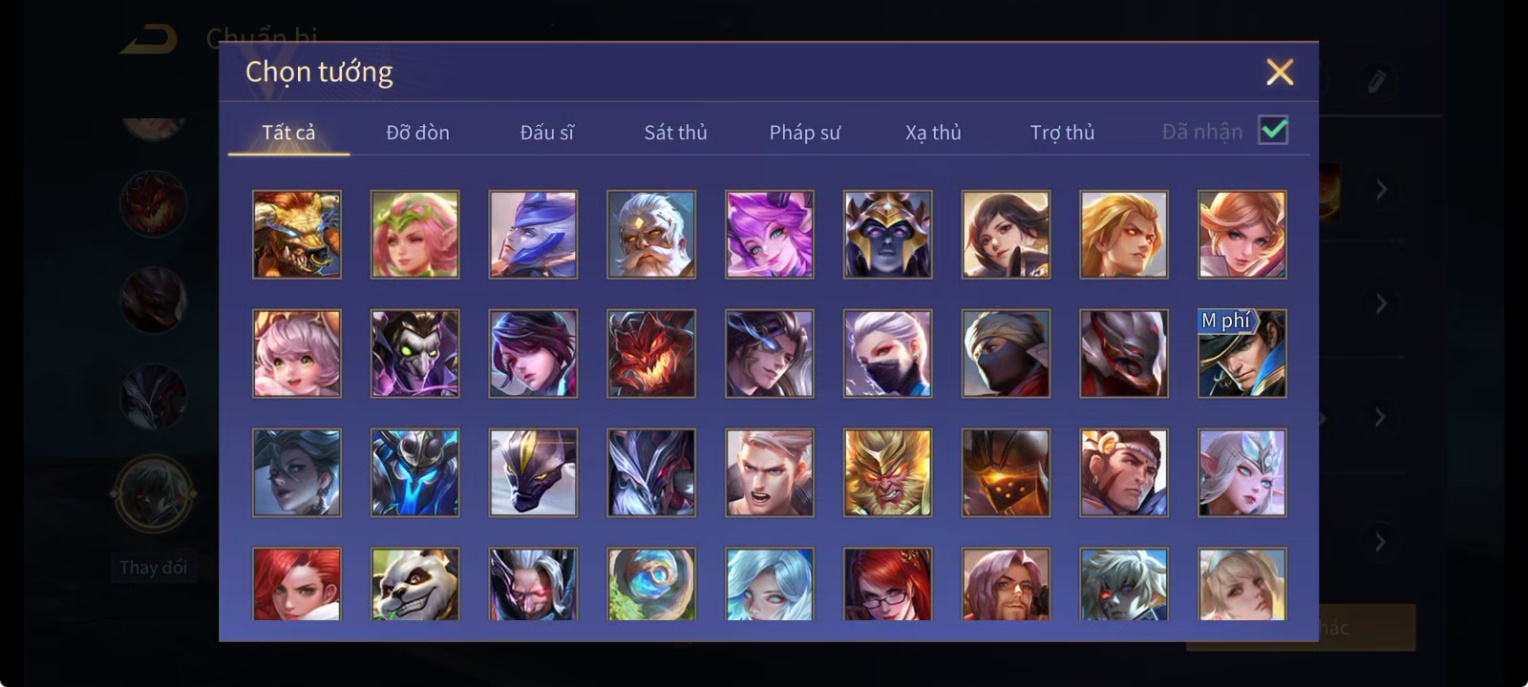Choose the red demon hero portrait
This screenshot has width=1528, height=687.
point(651,353)
